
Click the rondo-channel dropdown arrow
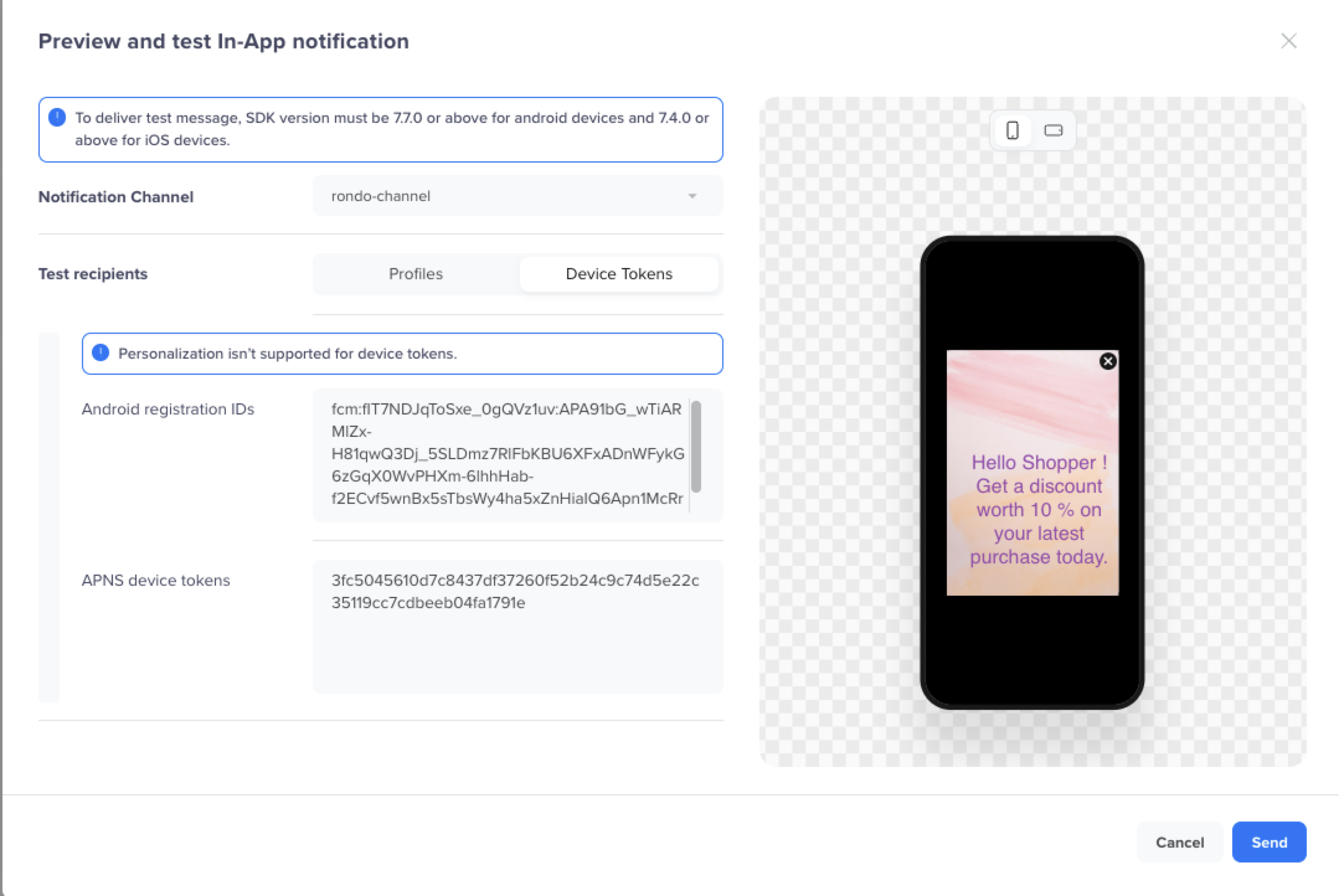693,196
